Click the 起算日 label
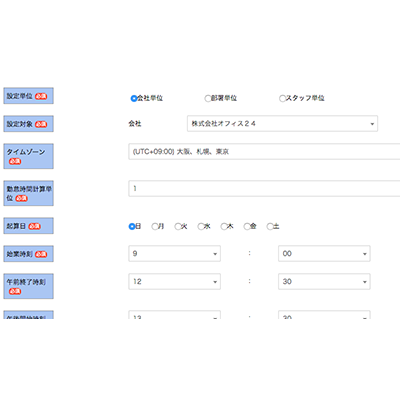The image size is (400, 400). tap(28, 226)
